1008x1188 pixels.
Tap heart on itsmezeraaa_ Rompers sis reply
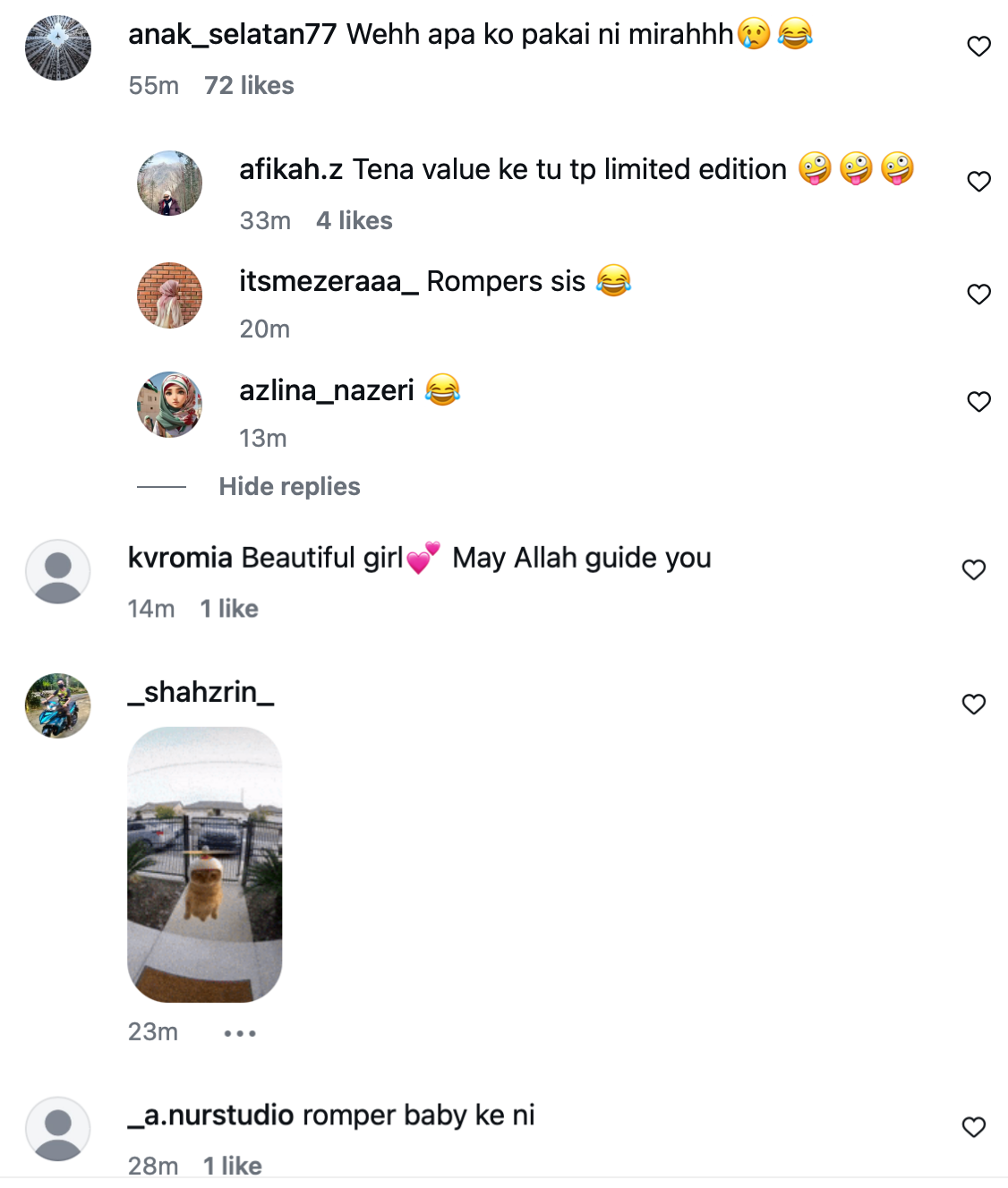978,295
